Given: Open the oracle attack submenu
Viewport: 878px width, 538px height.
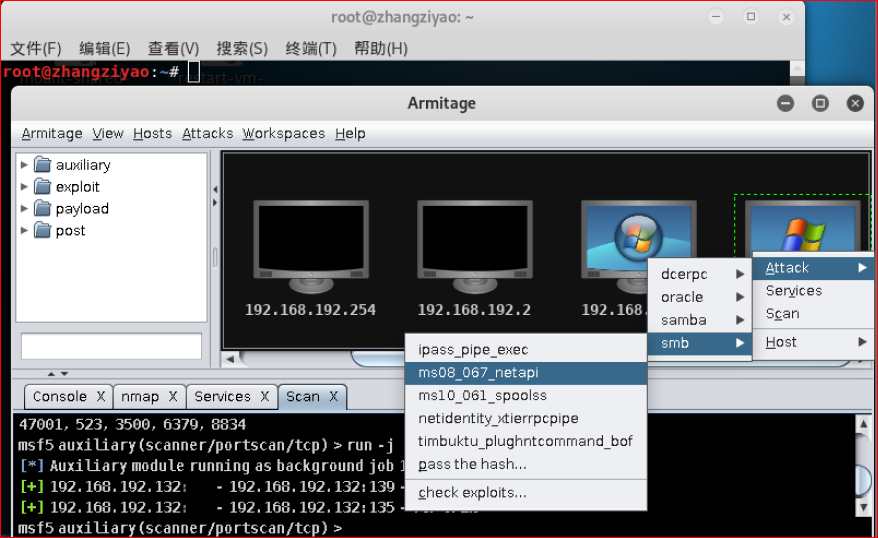Looking at the screenshot, I should [699, 297].
